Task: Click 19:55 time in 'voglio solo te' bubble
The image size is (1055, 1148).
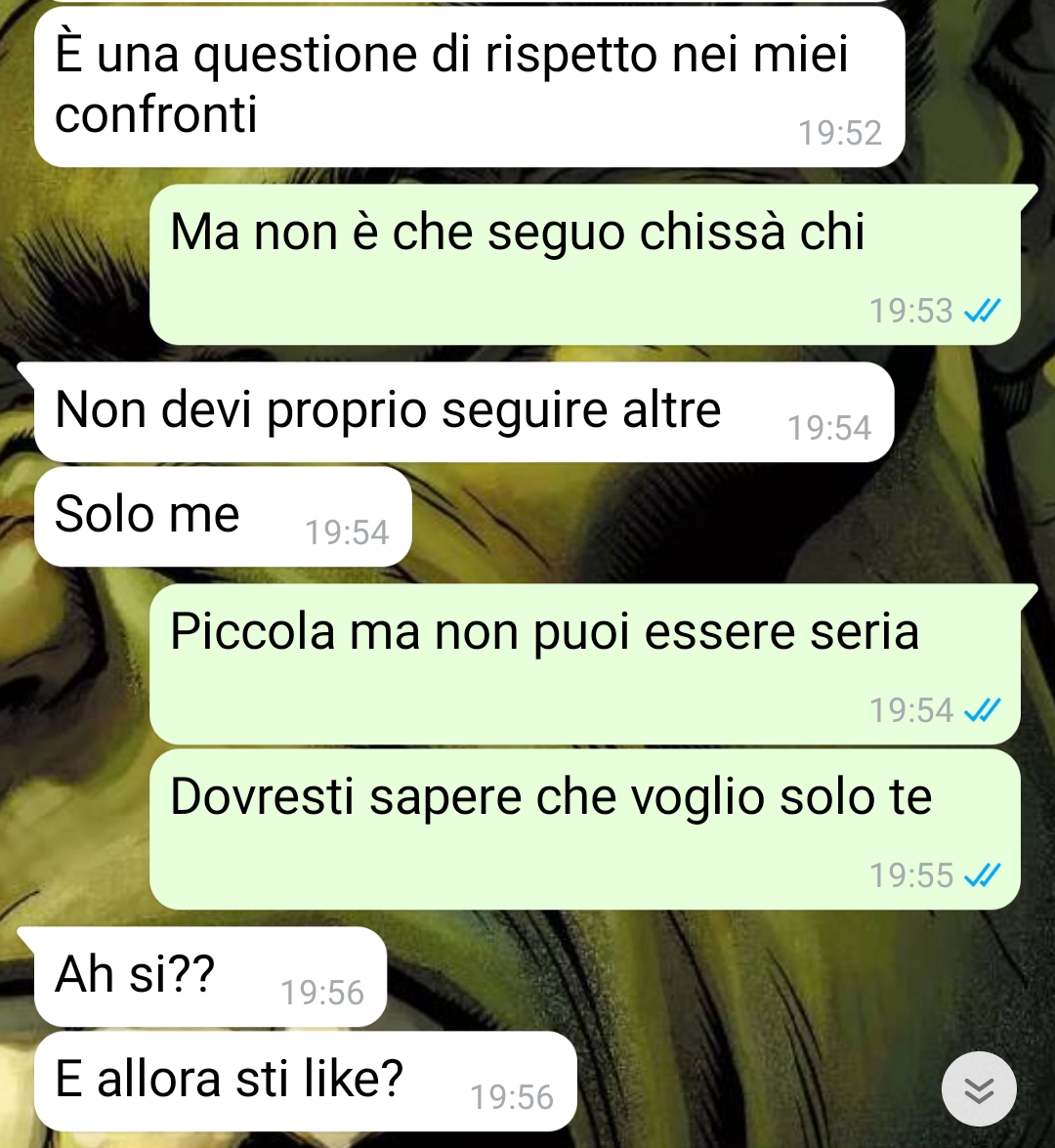Action: (x=910, y=874)
